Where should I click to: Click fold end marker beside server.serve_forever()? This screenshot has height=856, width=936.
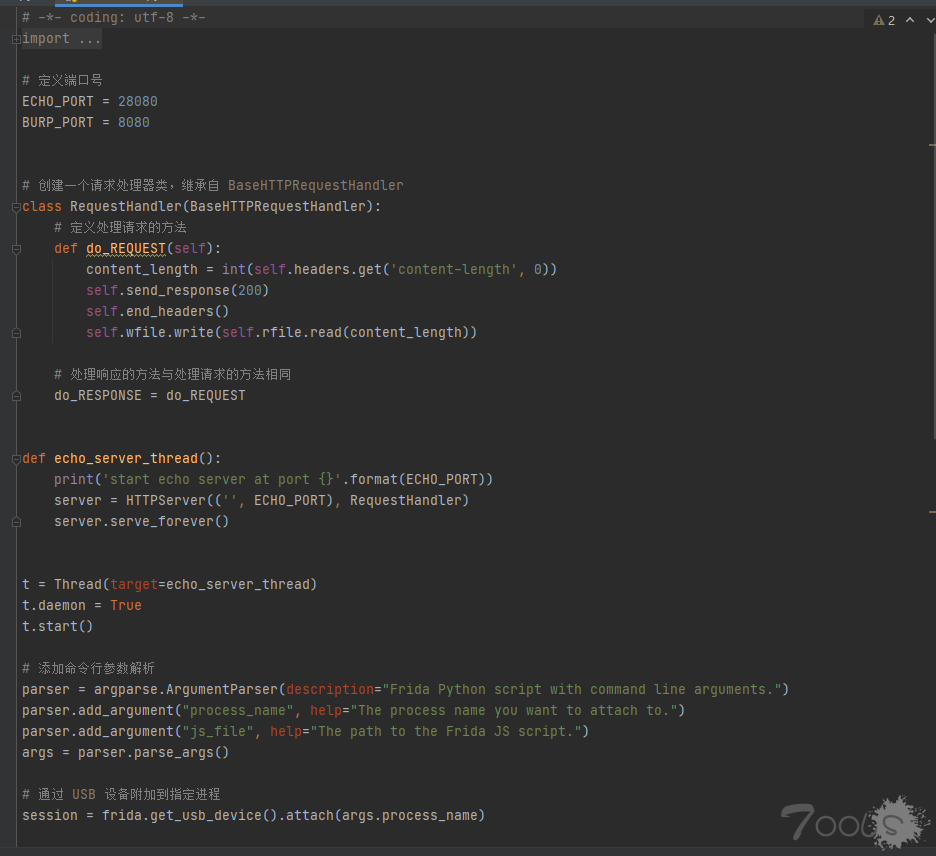[x=16, y=522]
